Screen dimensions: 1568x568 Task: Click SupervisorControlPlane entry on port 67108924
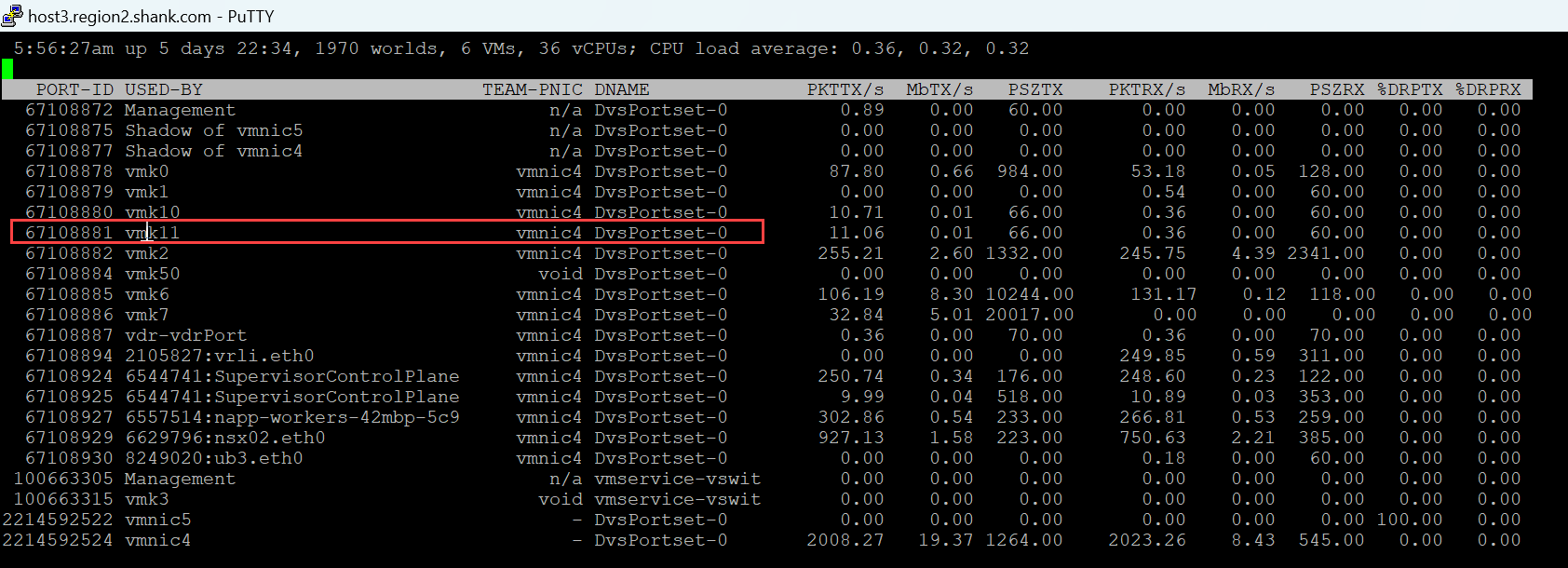click(x=292, y=376)
